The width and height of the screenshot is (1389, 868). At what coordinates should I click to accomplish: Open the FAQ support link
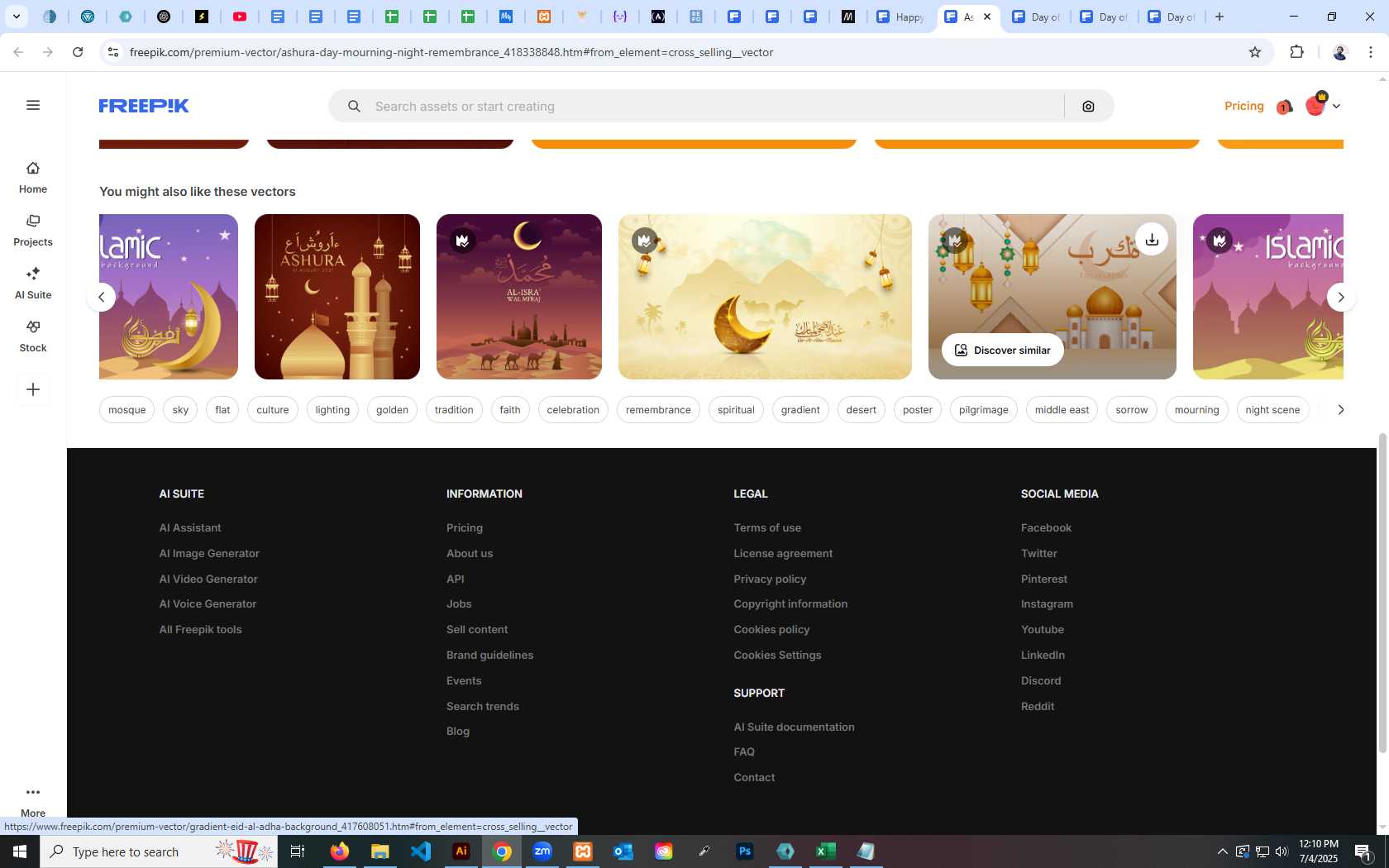[744, 751]
